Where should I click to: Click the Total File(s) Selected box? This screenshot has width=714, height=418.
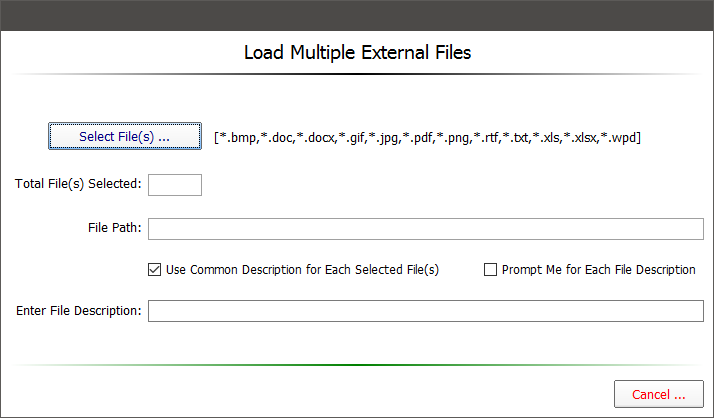174,184
